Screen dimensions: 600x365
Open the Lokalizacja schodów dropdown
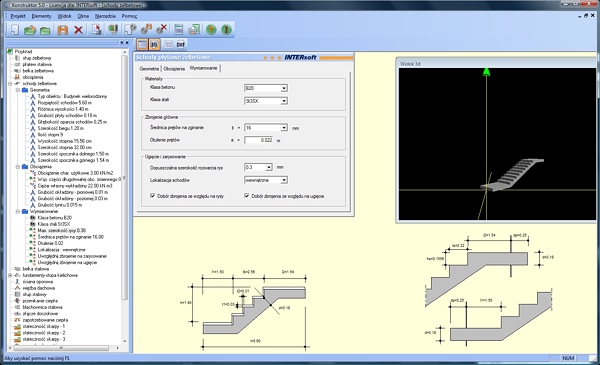(x=284, y=180)
